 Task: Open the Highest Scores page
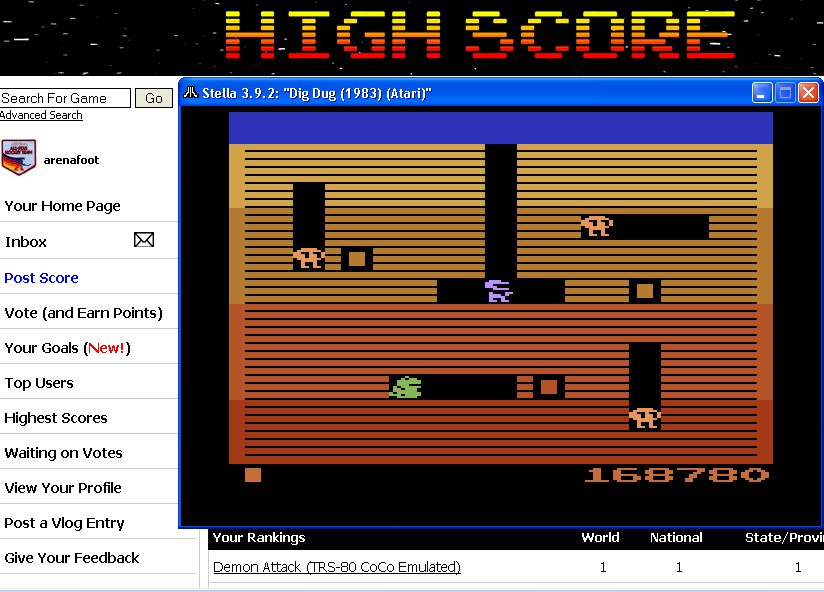tap(56, 418)
